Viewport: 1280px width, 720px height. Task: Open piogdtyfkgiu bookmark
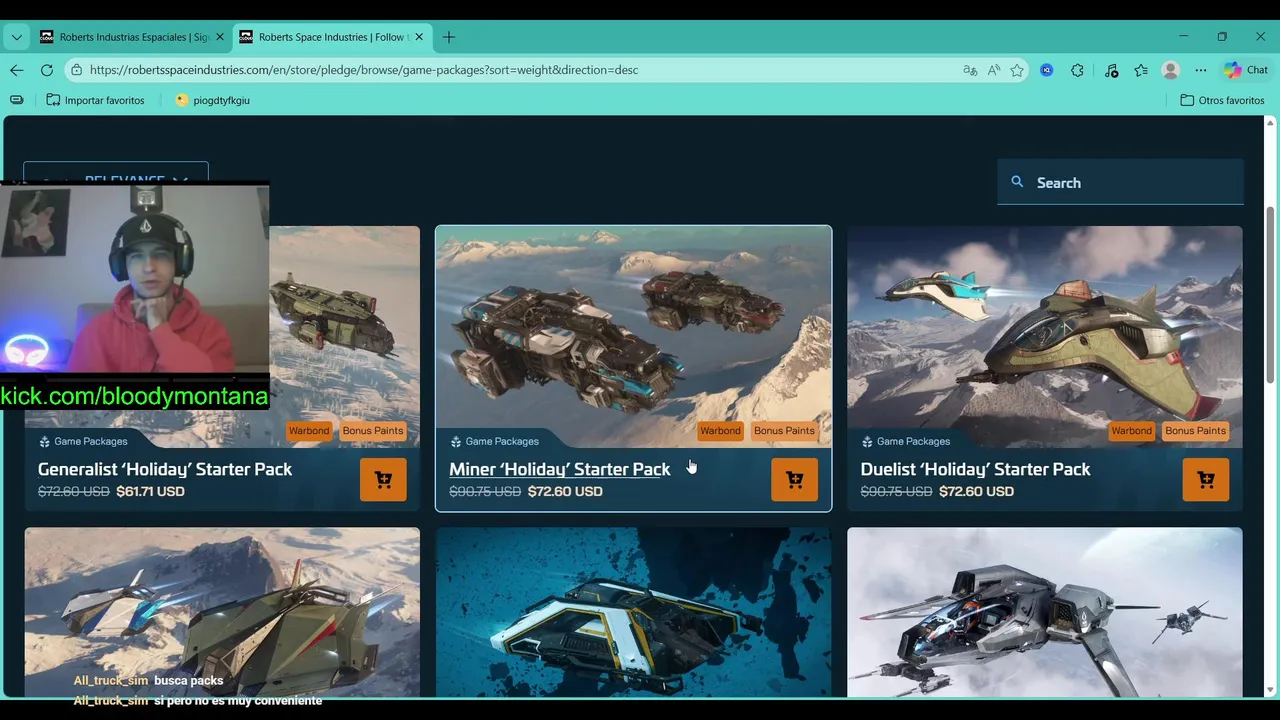tap(212, 100)
